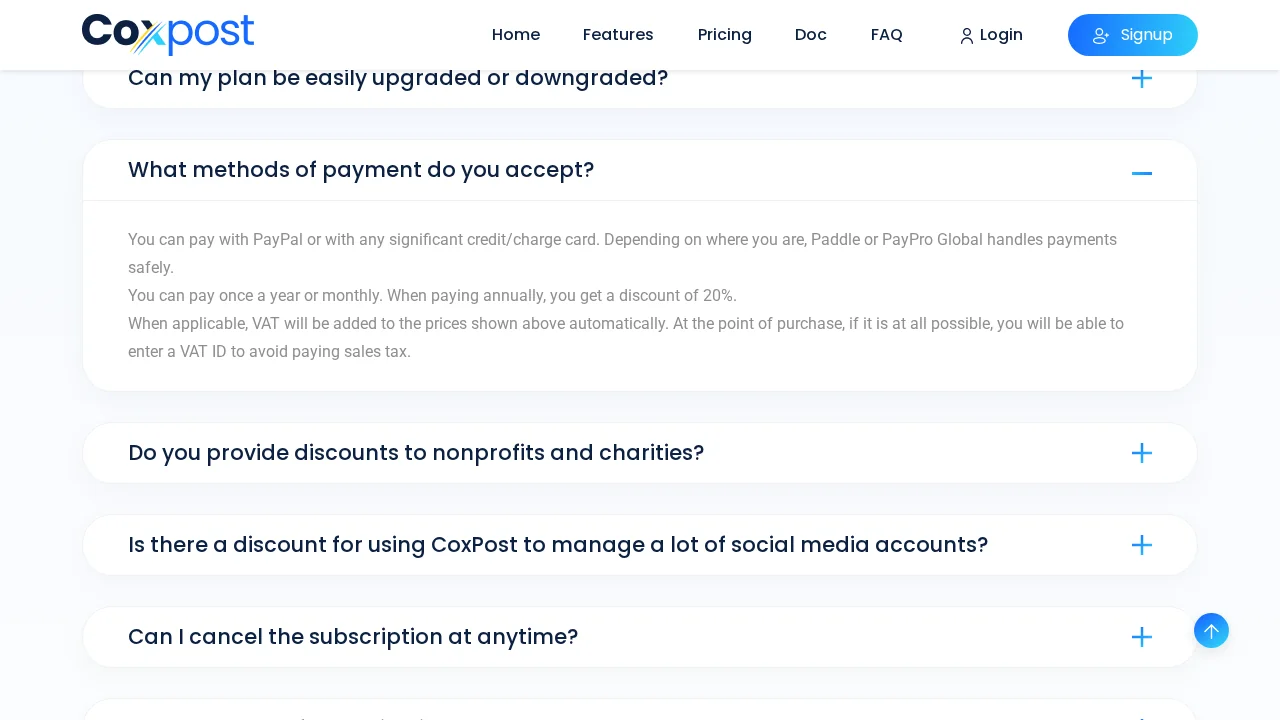The image size is (1280, 720).
Task: Open the Pricing page from the navigation
Action: tap(724, 35)
